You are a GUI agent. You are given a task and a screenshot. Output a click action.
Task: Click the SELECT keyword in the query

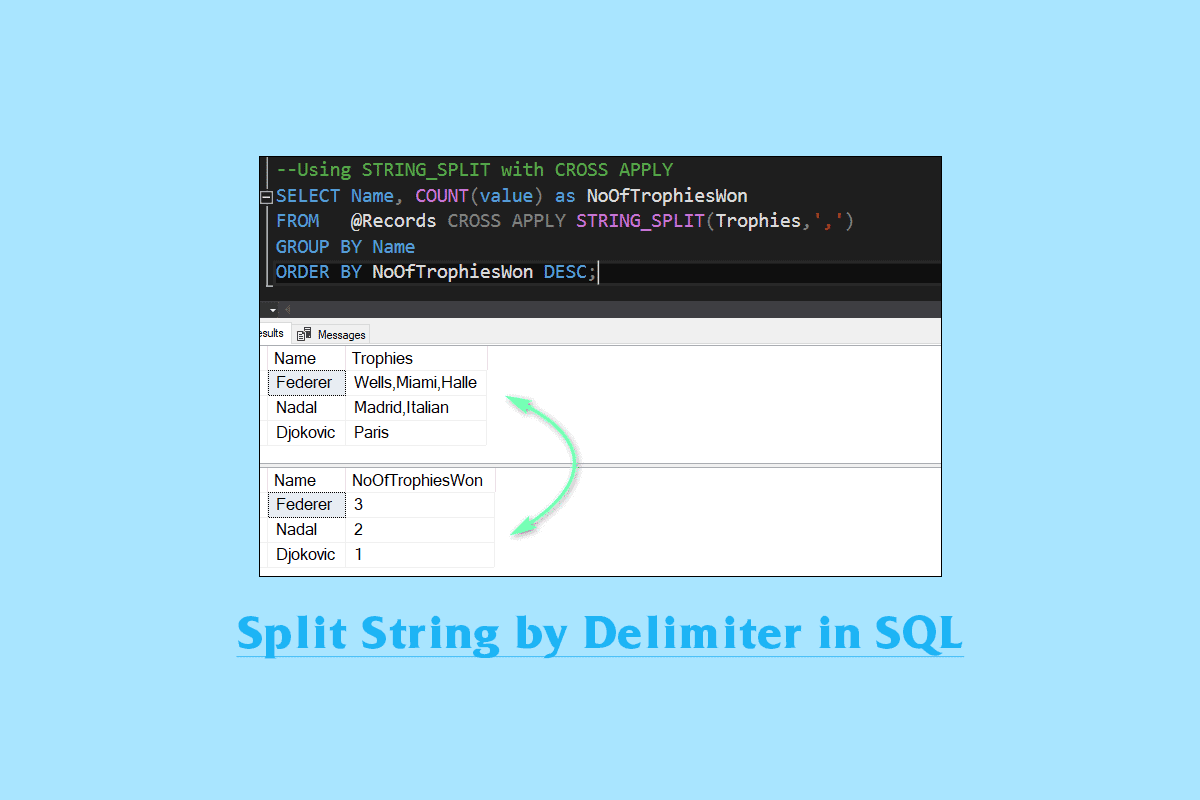307,195
